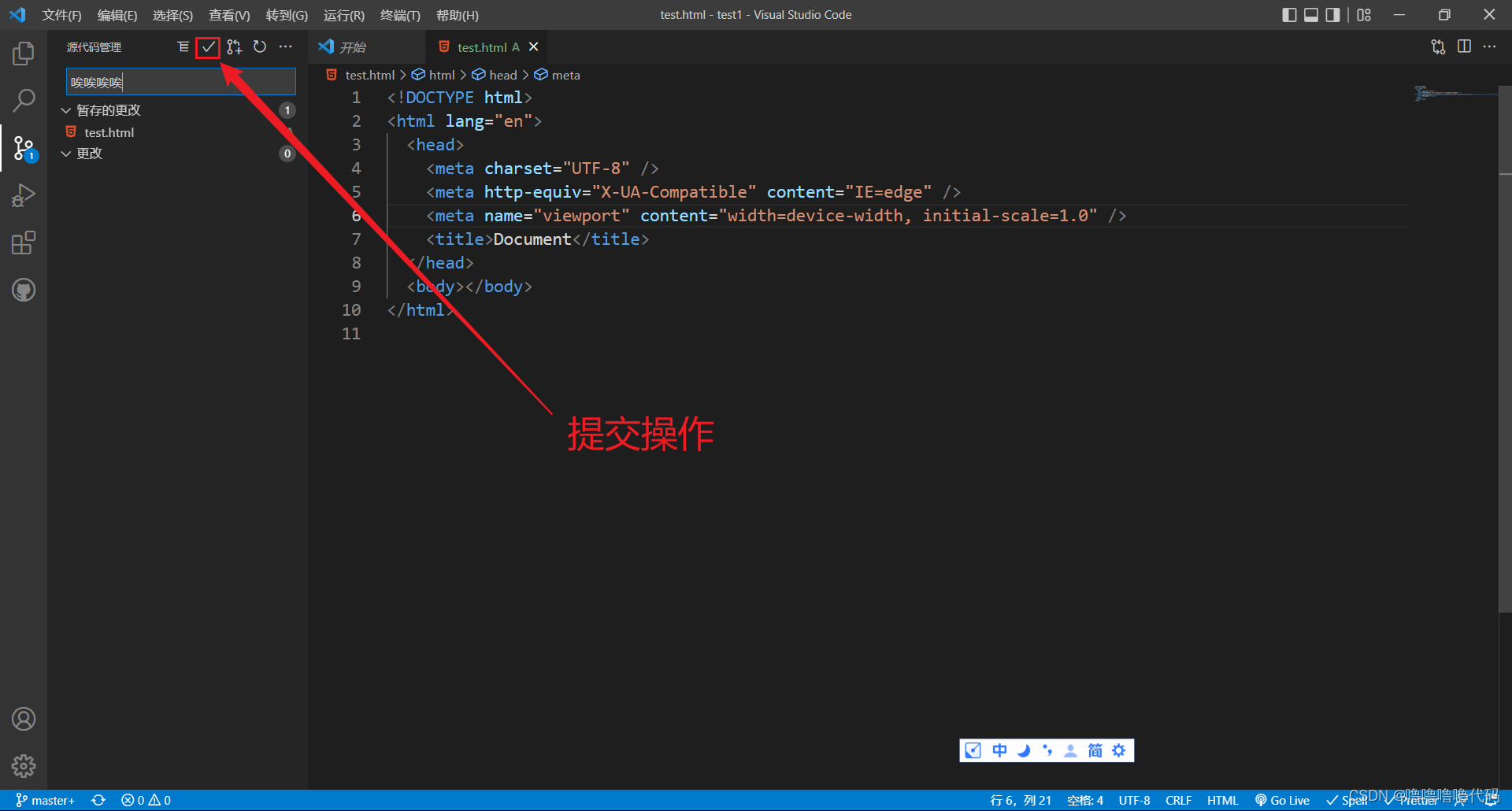Click IME punctuation mode icon
This screenshot has height=811, width=1512.
1047,750
